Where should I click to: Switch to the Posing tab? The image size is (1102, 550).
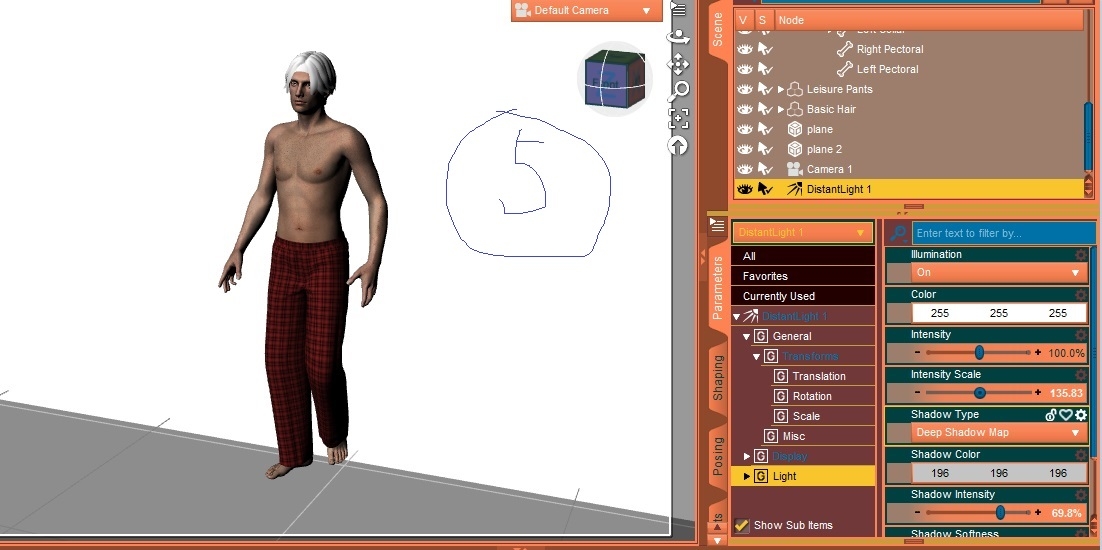[x=718, y=457]
